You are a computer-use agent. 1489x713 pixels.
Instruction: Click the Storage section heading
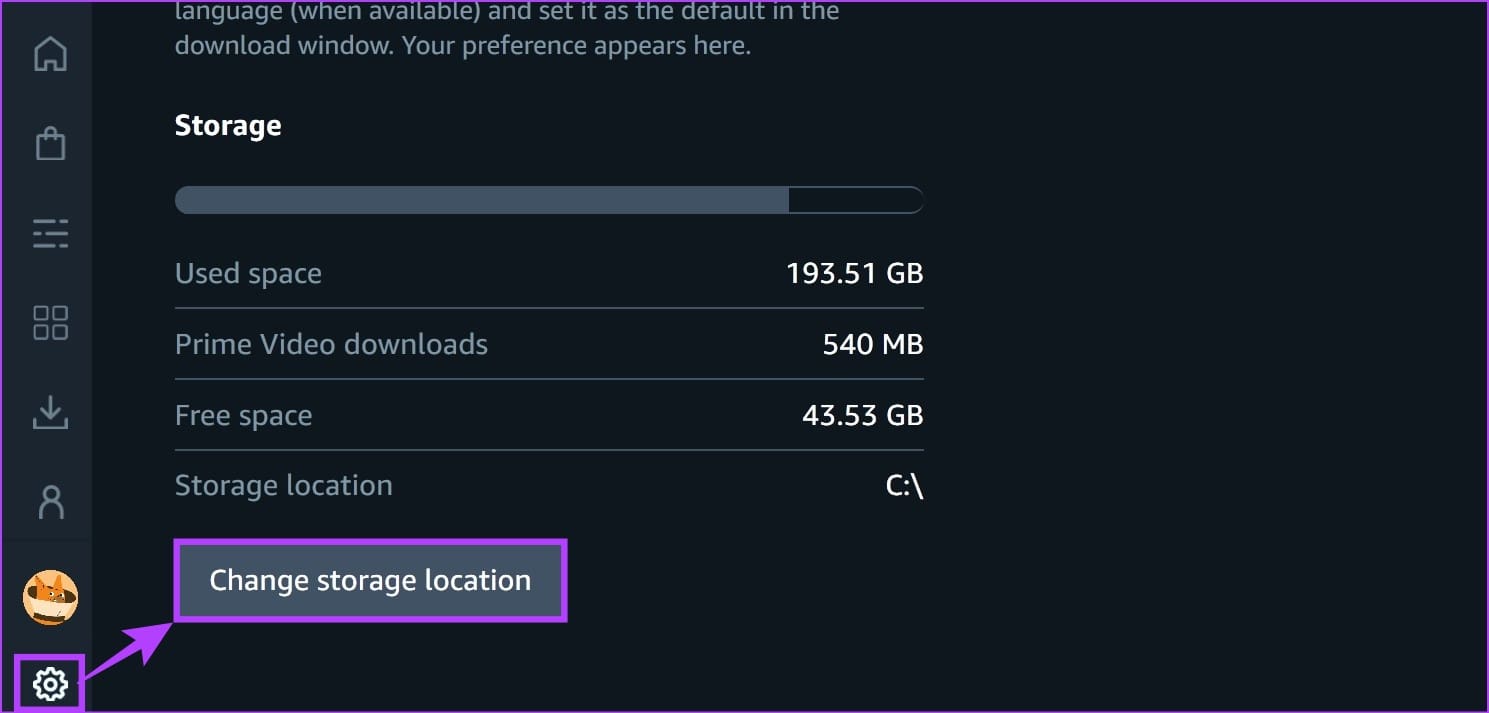tap(227, 125)
